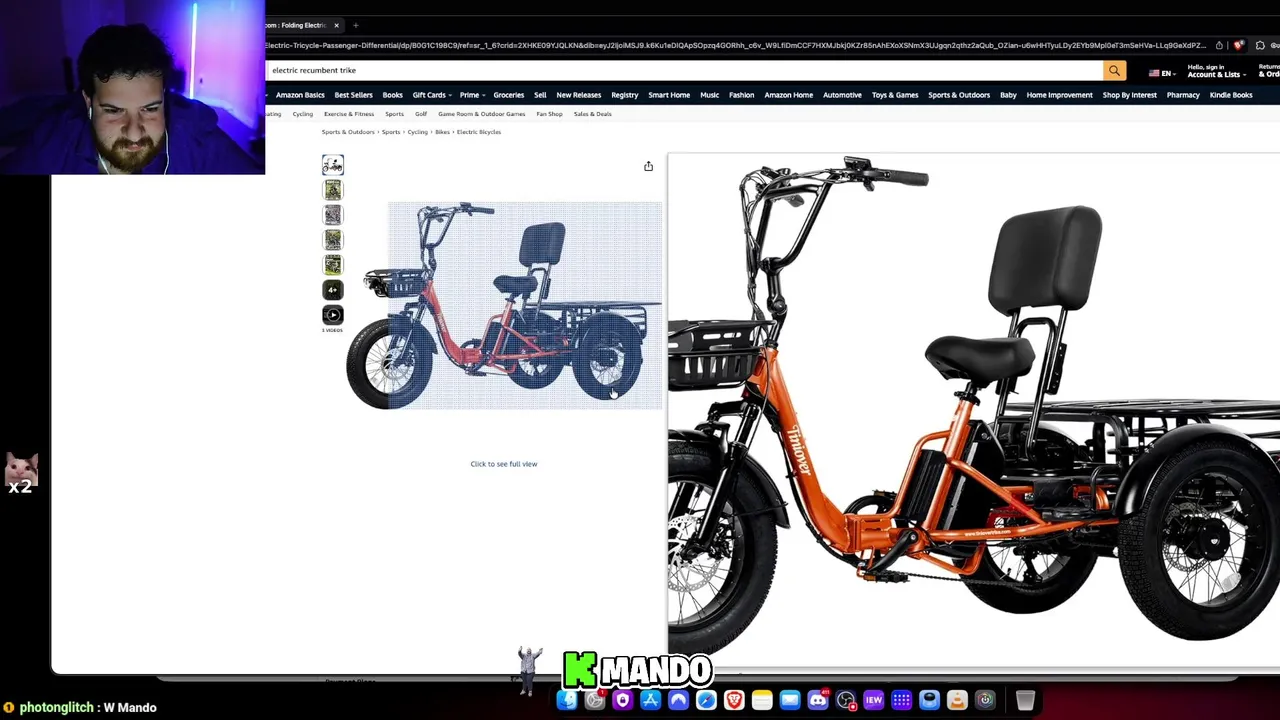Open Cycling in the sports subnav
This screenshot has height=720, width=1280.
point(302,114)
